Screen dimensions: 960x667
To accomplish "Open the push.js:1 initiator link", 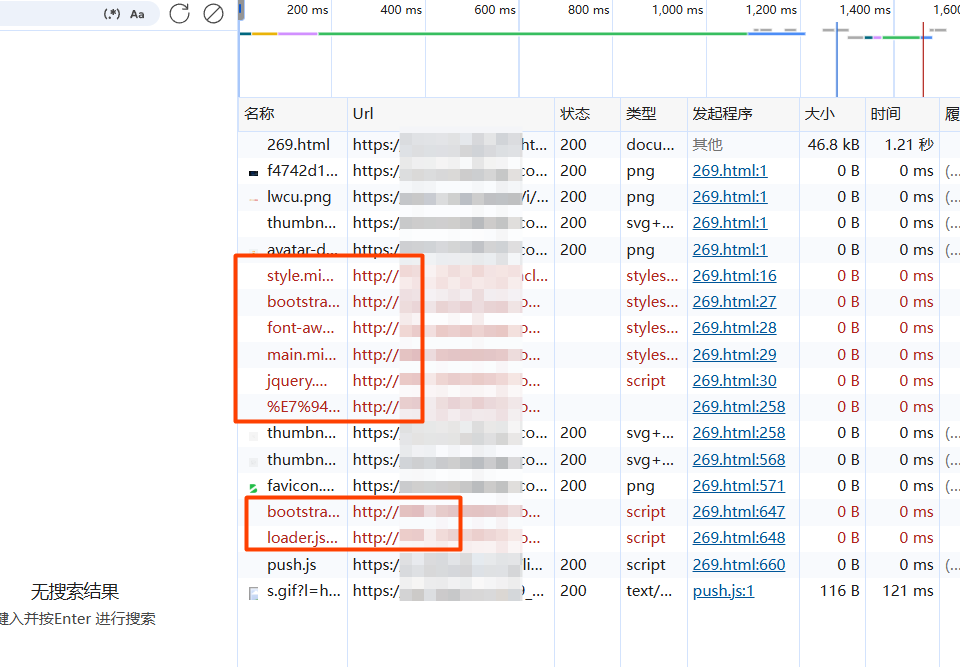I will pyautogui.click(x=723, y=591).
